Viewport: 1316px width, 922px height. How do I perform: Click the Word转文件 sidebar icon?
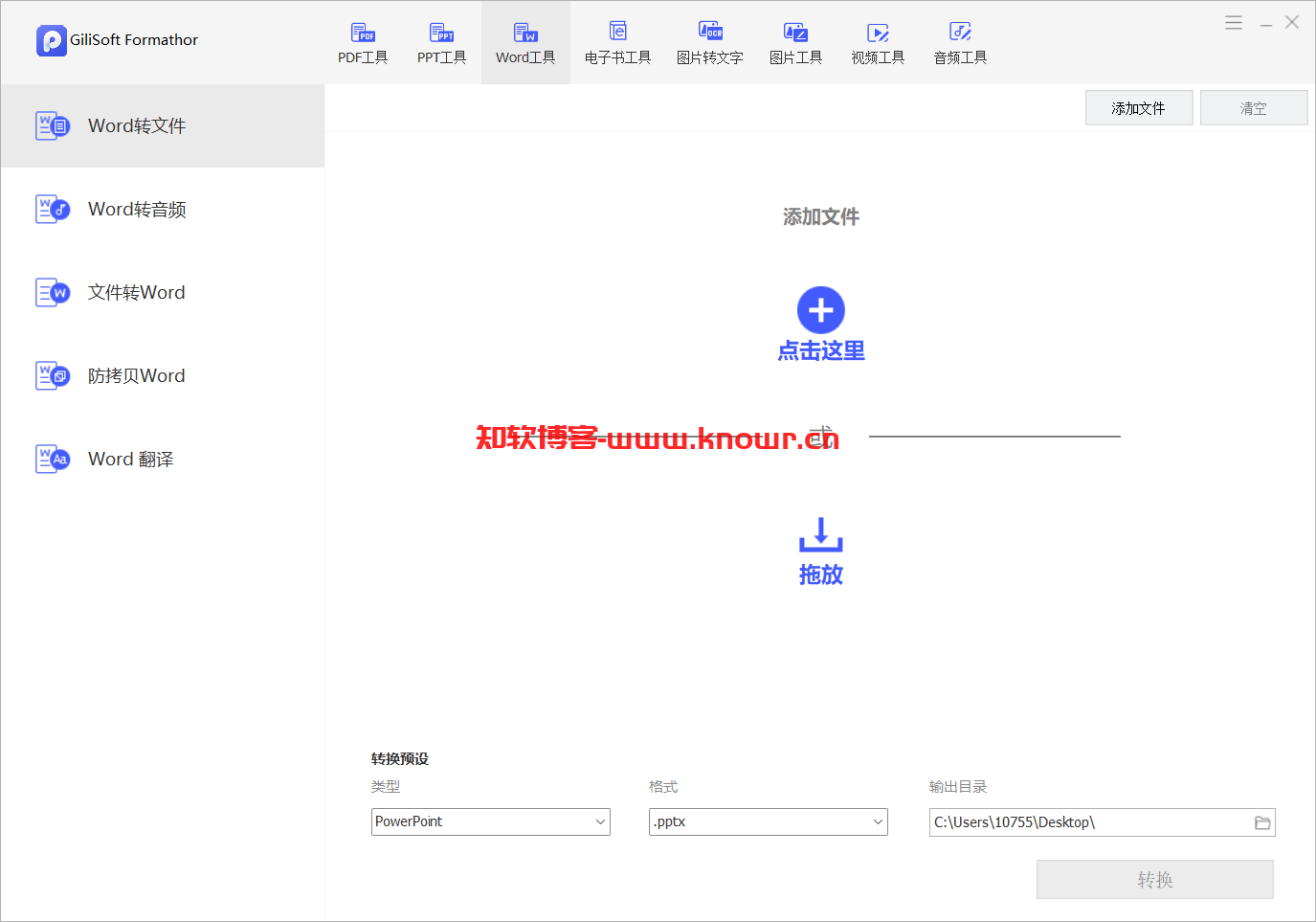[x=53, y=125]
